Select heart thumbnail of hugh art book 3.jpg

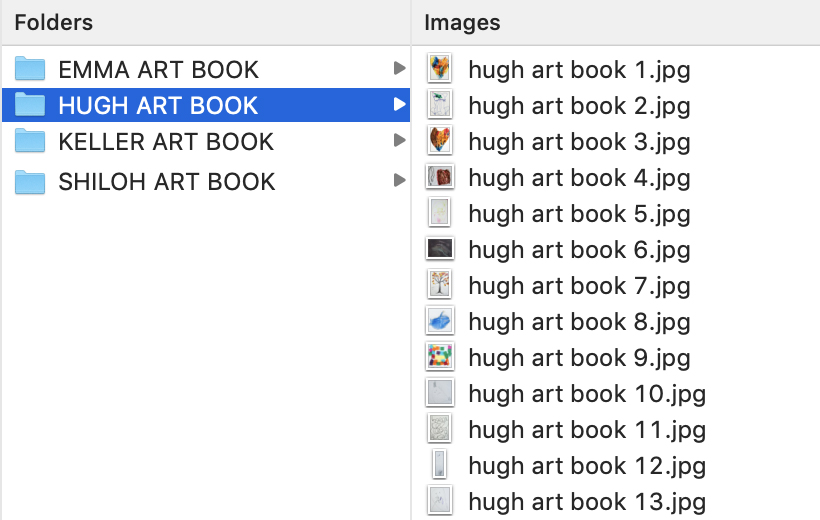(440, 141)
